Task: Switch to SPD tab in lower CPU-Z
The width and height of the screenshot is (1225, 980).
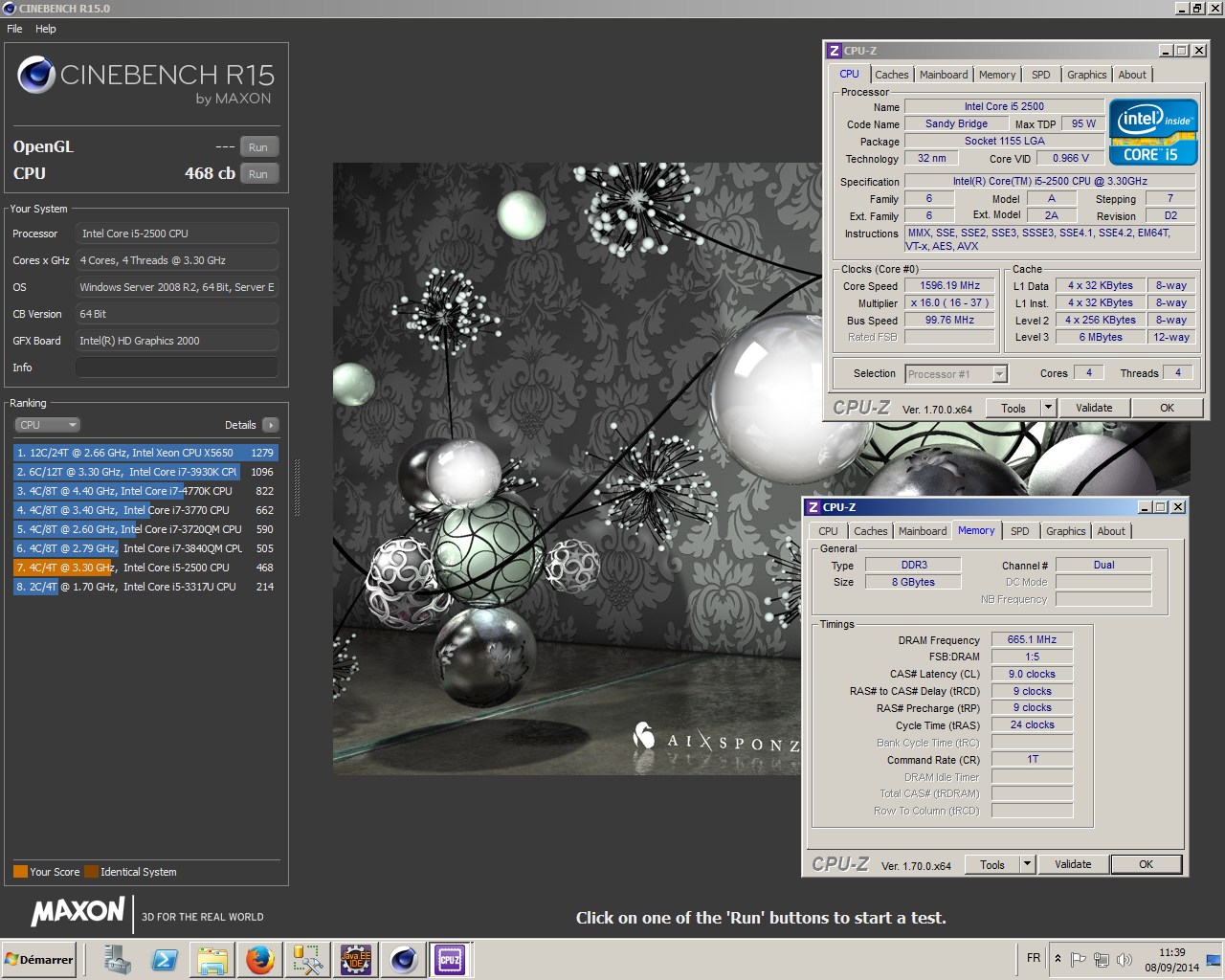Action: pyautogui.click(x=1020, y=531)
